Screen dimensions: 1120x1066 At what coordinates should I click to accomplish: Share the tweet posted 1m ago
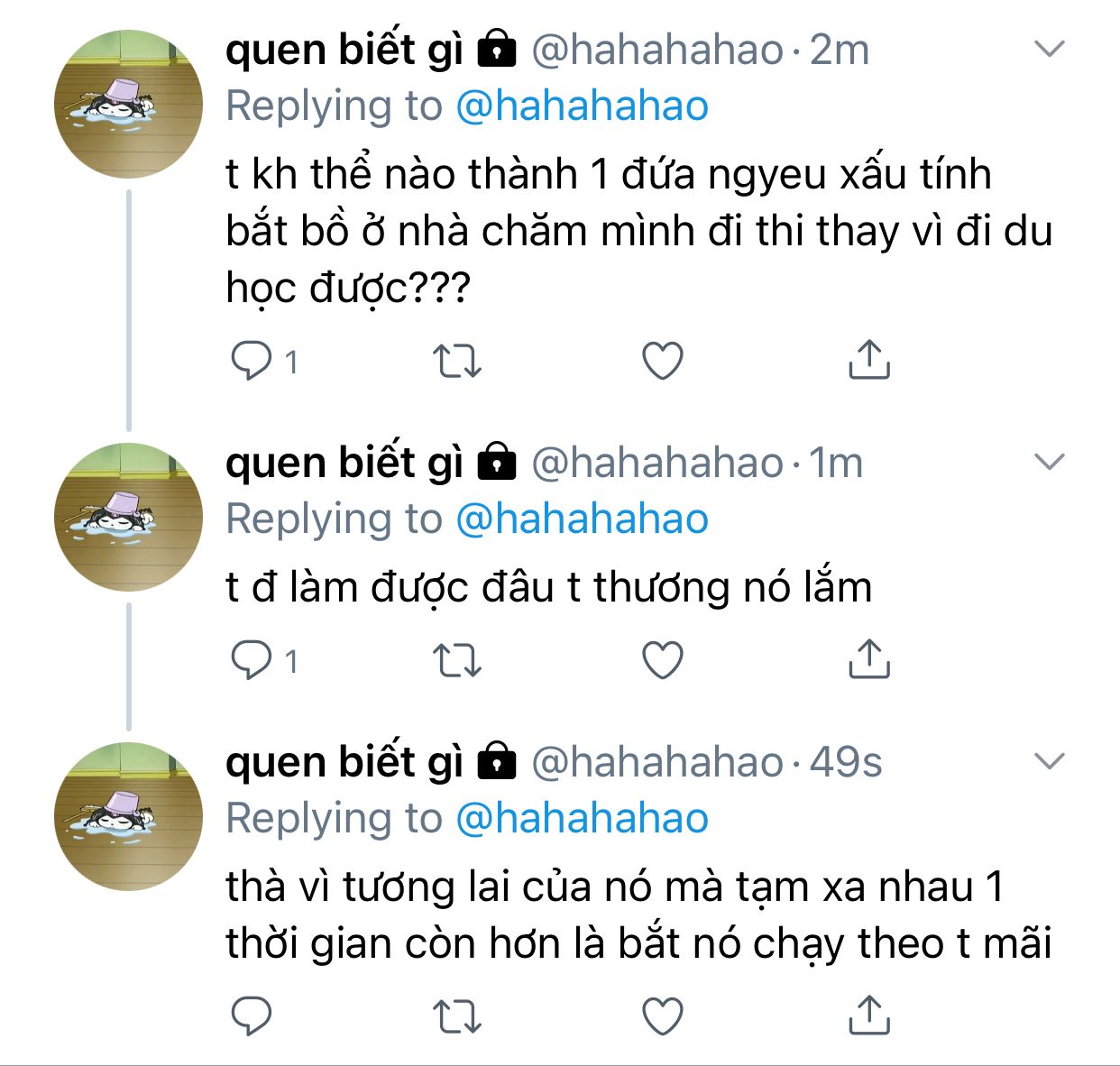[x=869, y=659]
